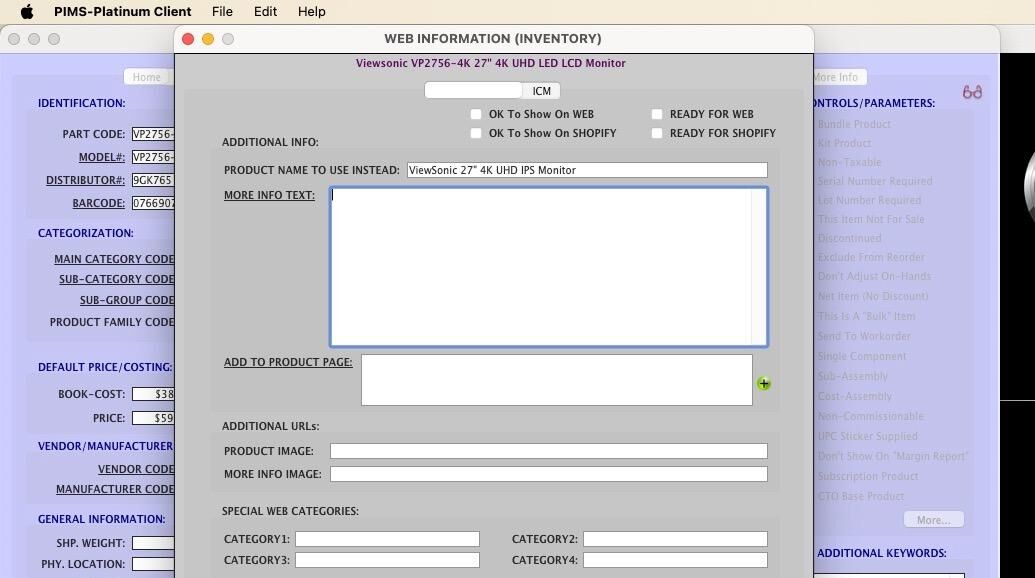Focus the PRODUCT IMAGE URL field
The height and width of the screenshot is (578, 1035).
(549, 451)
